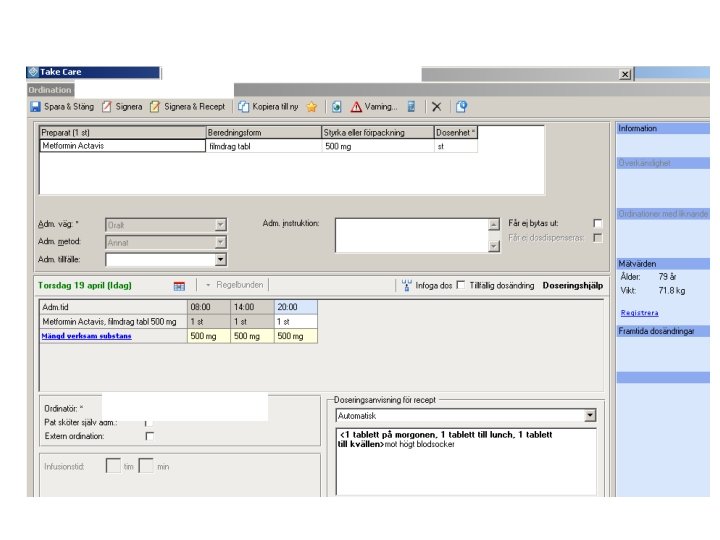Click the Adm. instruktion scroll down arrow
The height and width of the screenshot is (540, 720).
[494, 246]
